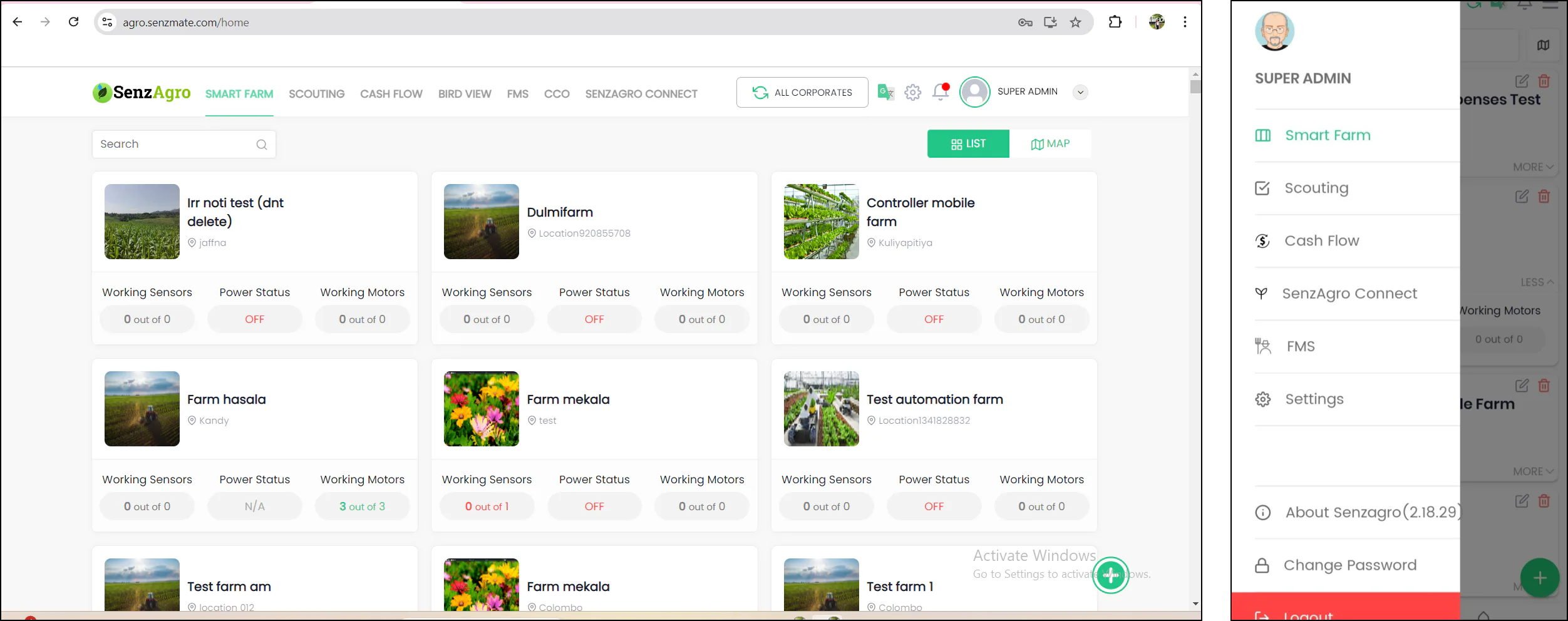Tap the profile avatar in mobile drawer

click(1274, 31)
